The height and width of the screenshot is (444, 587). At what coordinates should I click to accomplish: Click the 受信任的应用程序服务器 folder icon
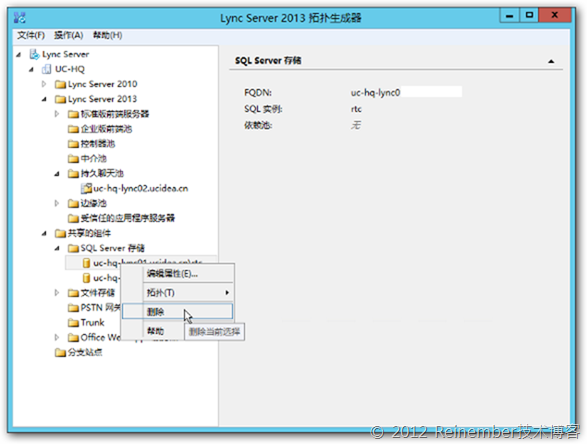click(73, 218)
